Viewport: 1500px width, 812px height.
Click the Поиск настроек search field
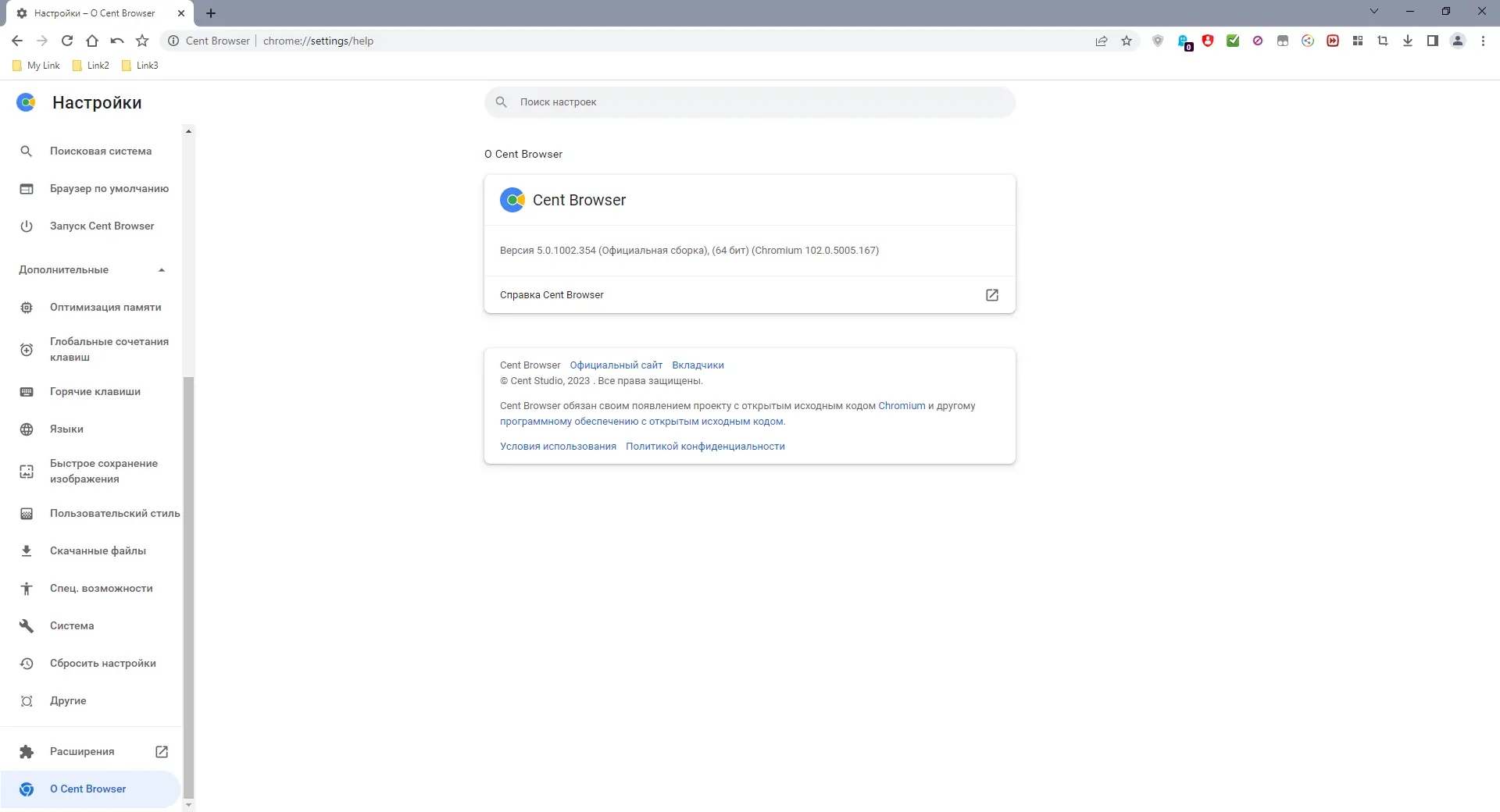pos(750,102)
